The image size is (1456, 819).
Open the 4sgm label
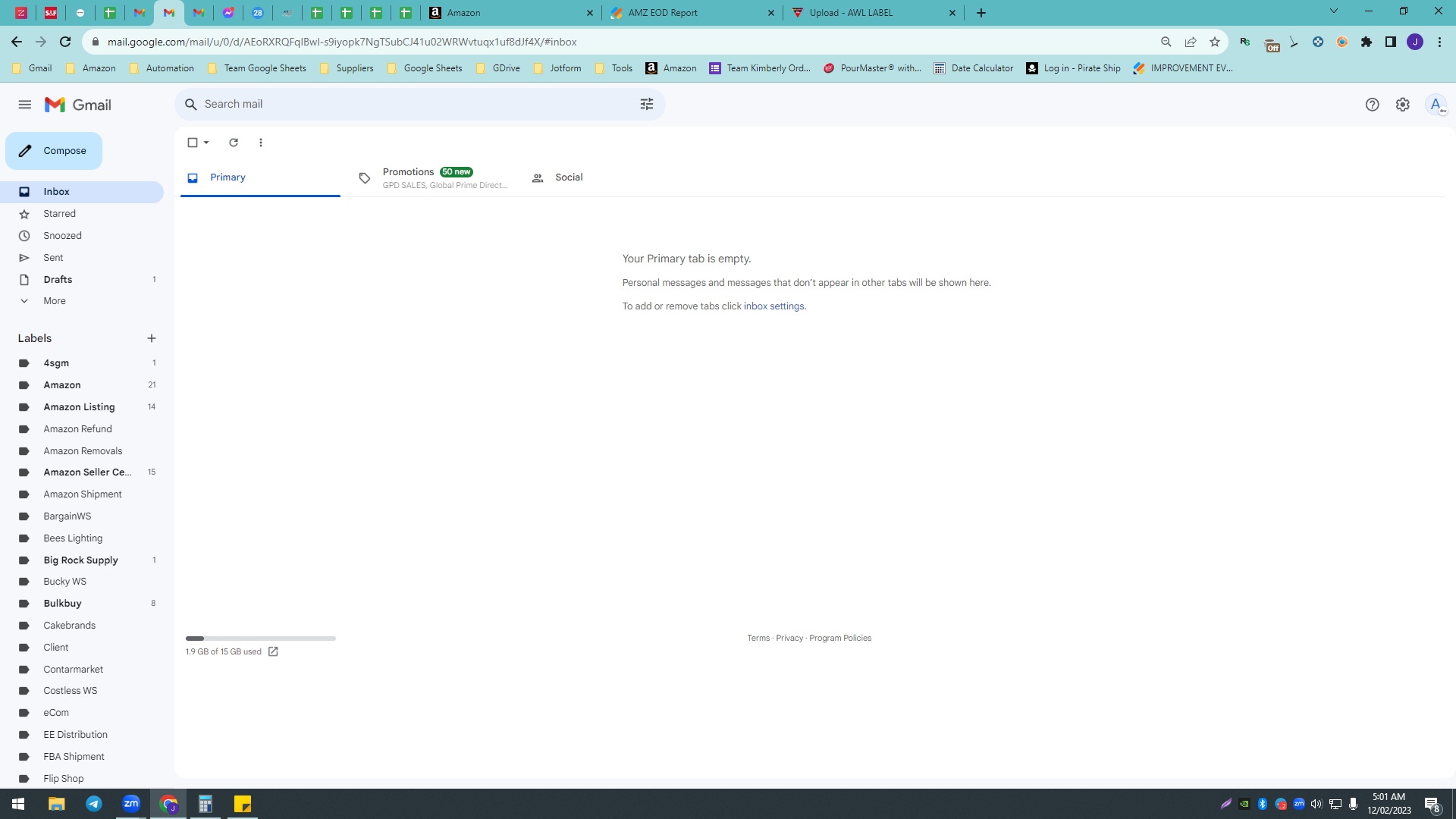coord(82,363)
